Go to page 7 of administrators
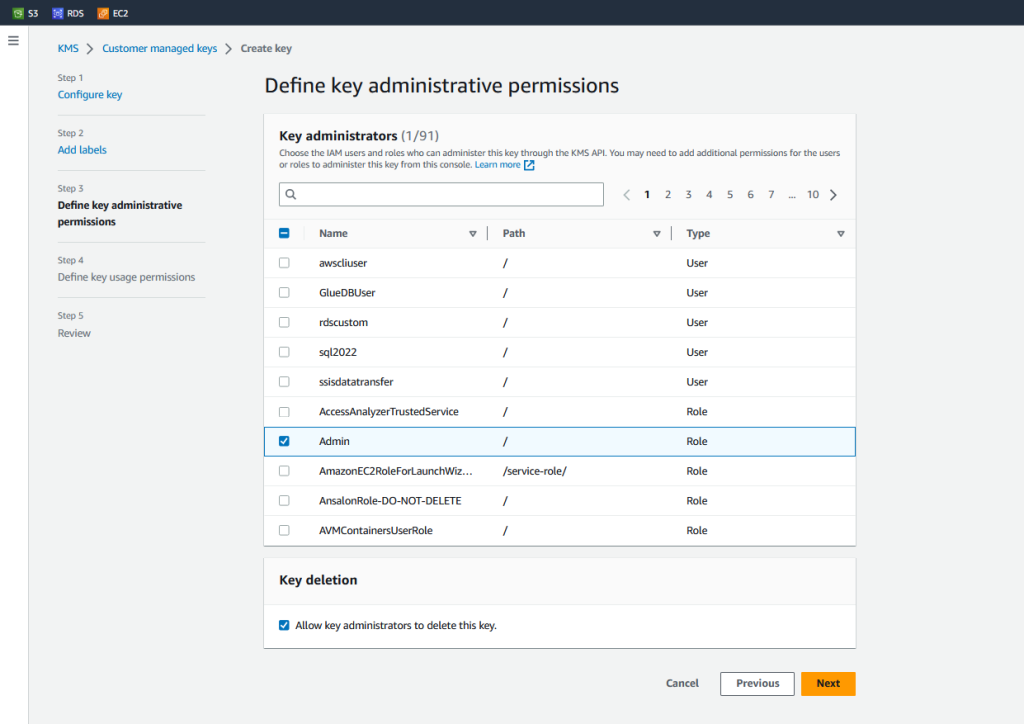 [771, 195]
